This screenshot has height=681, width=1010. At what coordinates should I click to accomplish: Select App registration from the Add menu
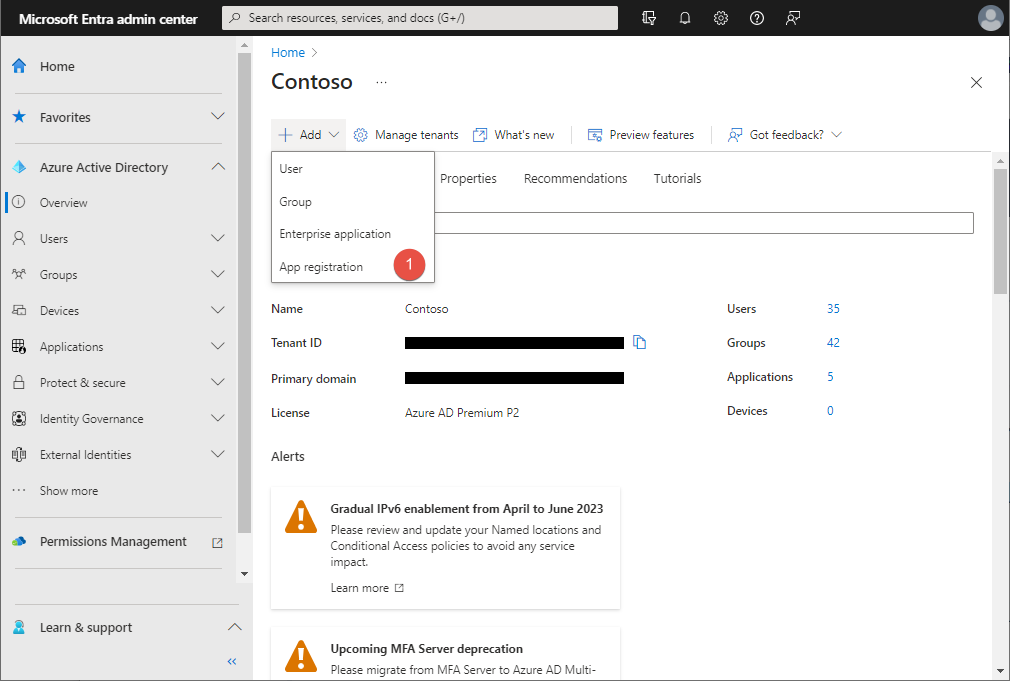[x=321, y=265]
